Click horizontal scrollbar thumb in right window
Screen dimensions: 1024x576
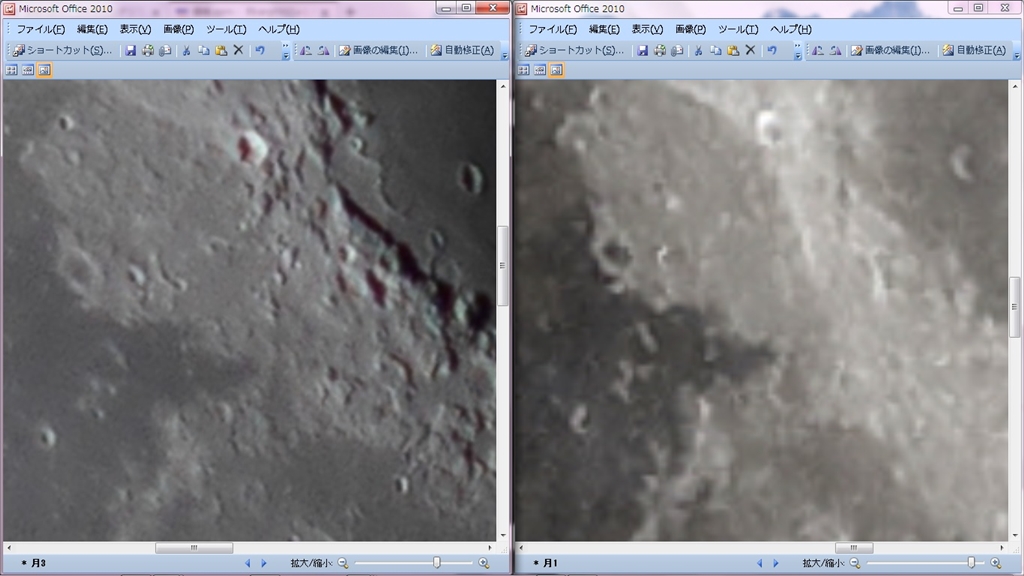click(854, 548)
